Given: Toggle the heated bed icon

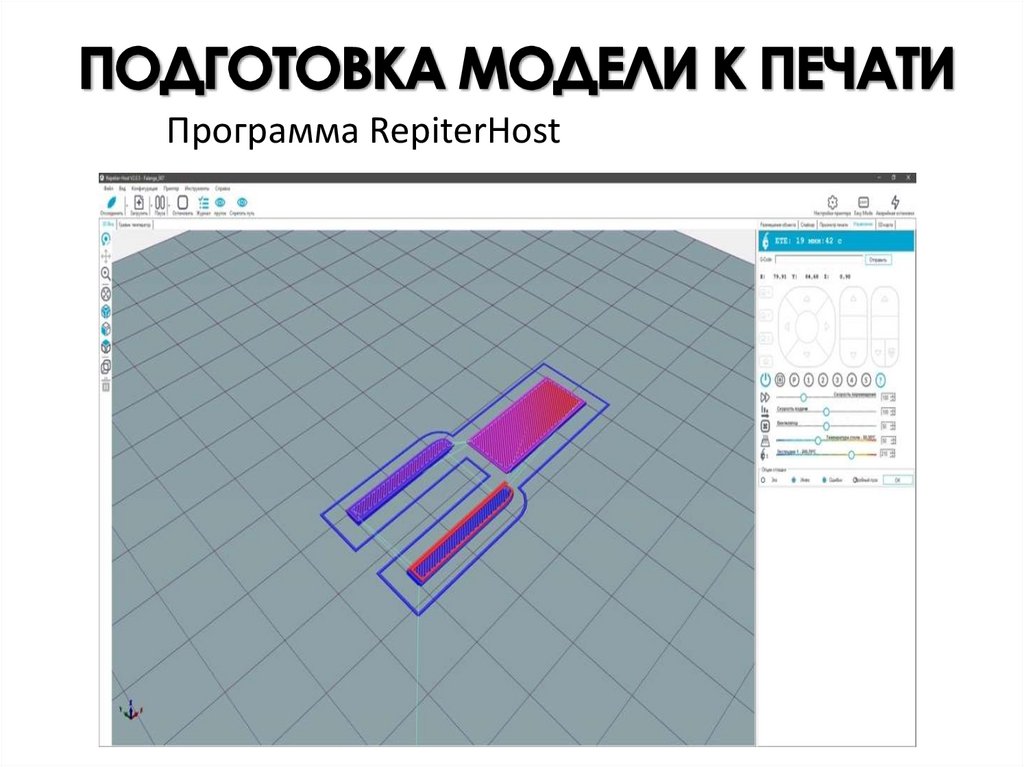Looking at the screenshot, I should [x=765, y=440].
